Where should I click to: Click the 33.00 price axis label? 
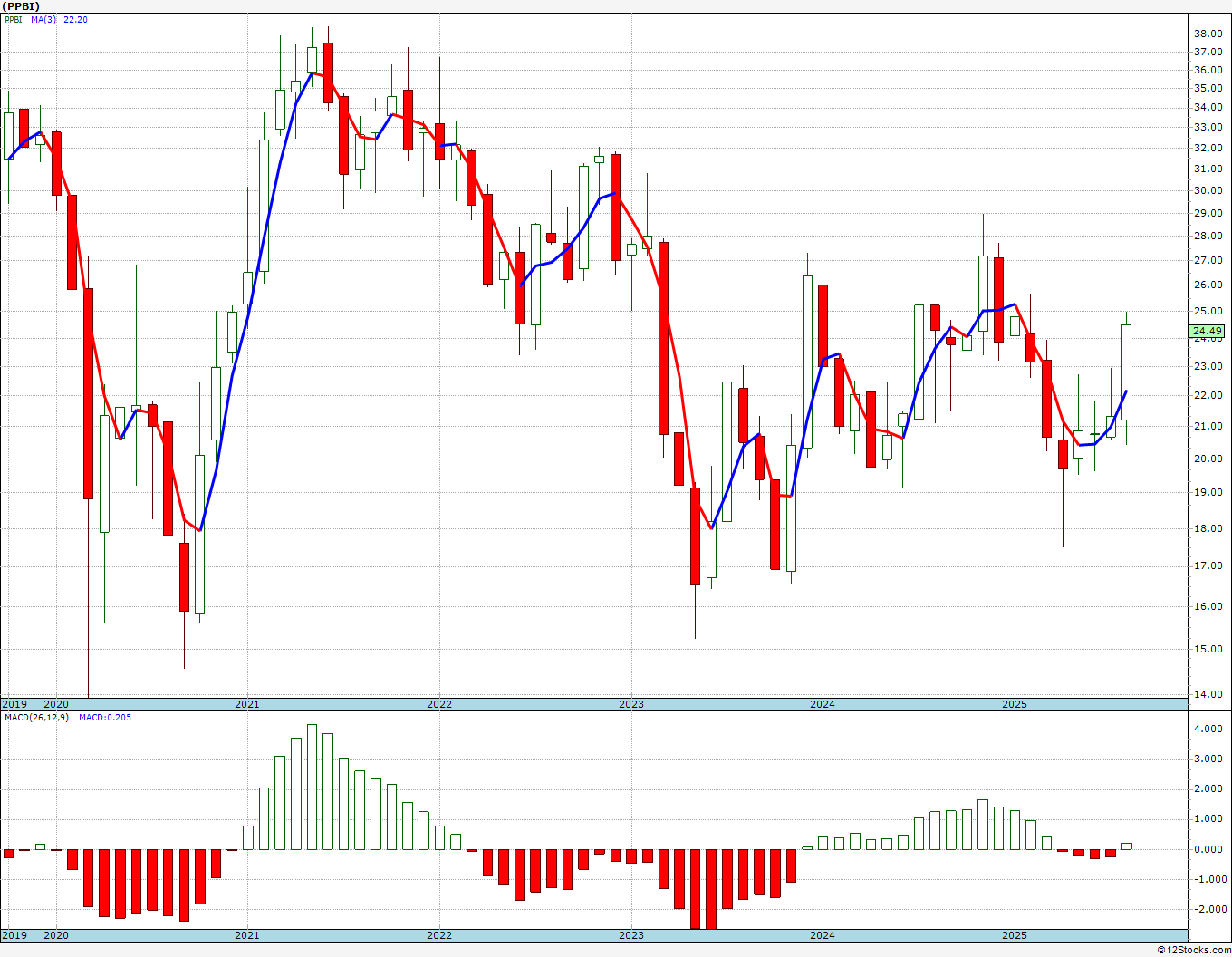(x=1208, y=128)
